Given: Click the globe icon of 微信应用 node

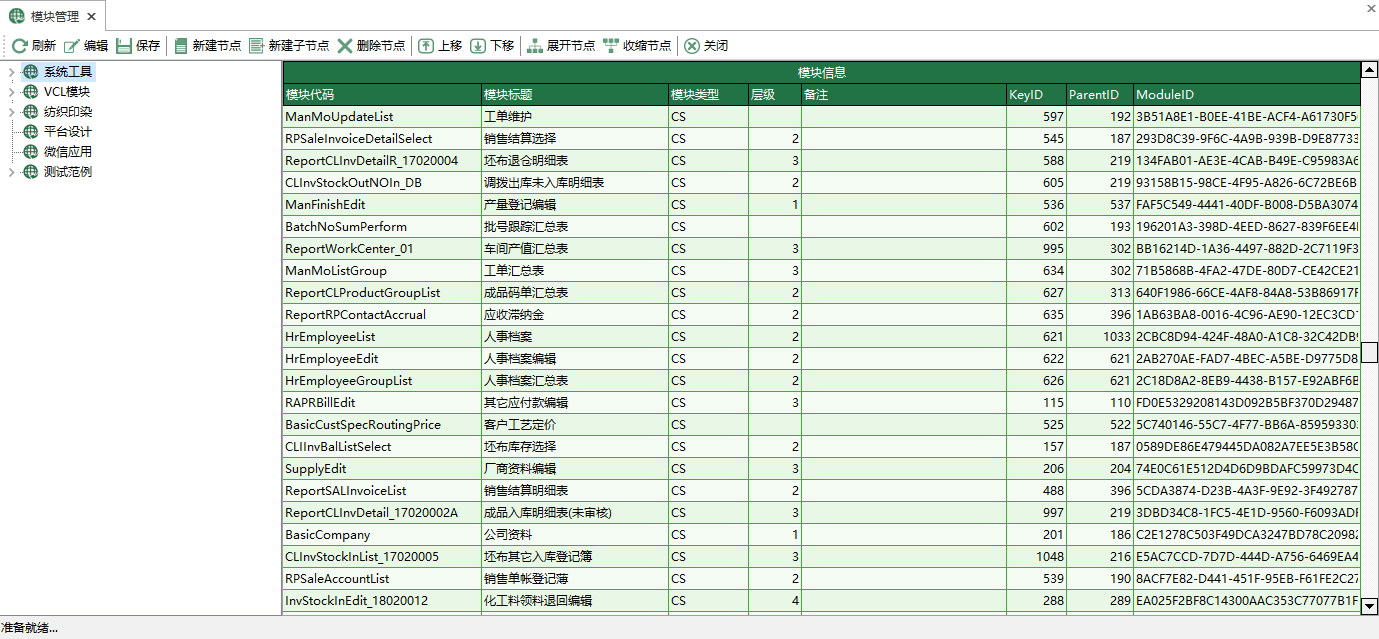Looking at the screenshot, I should coord(30,152).
